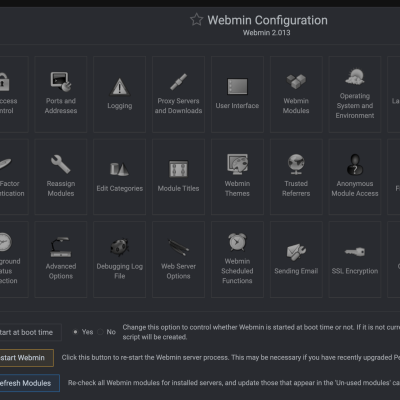The image size is (400, 400).
Task: Click the Webmin Configuration title text
Action: click(x=267, y=20)
